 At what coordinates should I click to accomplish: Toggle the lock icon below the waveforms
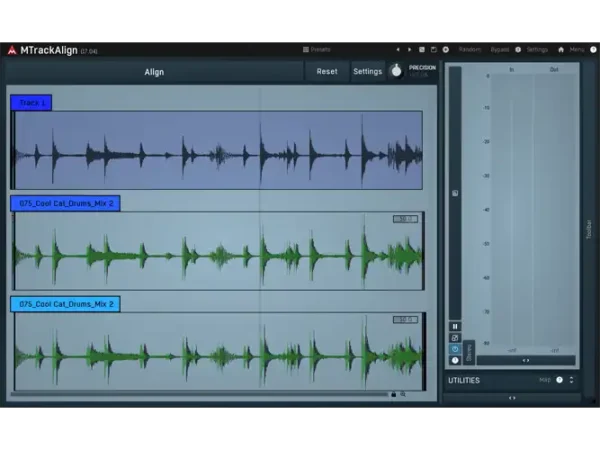click(393, 394)
